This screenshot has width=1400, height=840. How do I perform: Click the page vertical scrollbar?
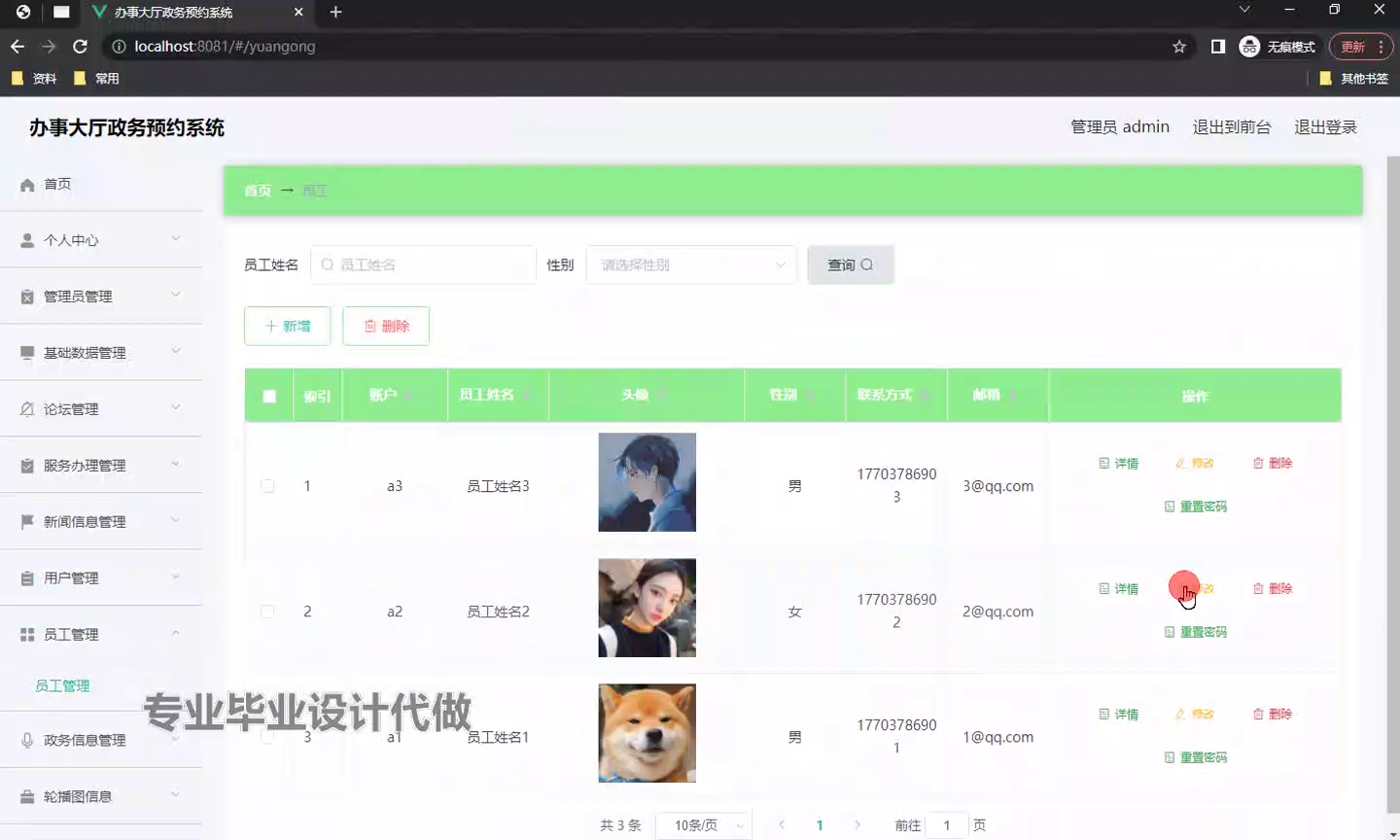click(1392, 484)
